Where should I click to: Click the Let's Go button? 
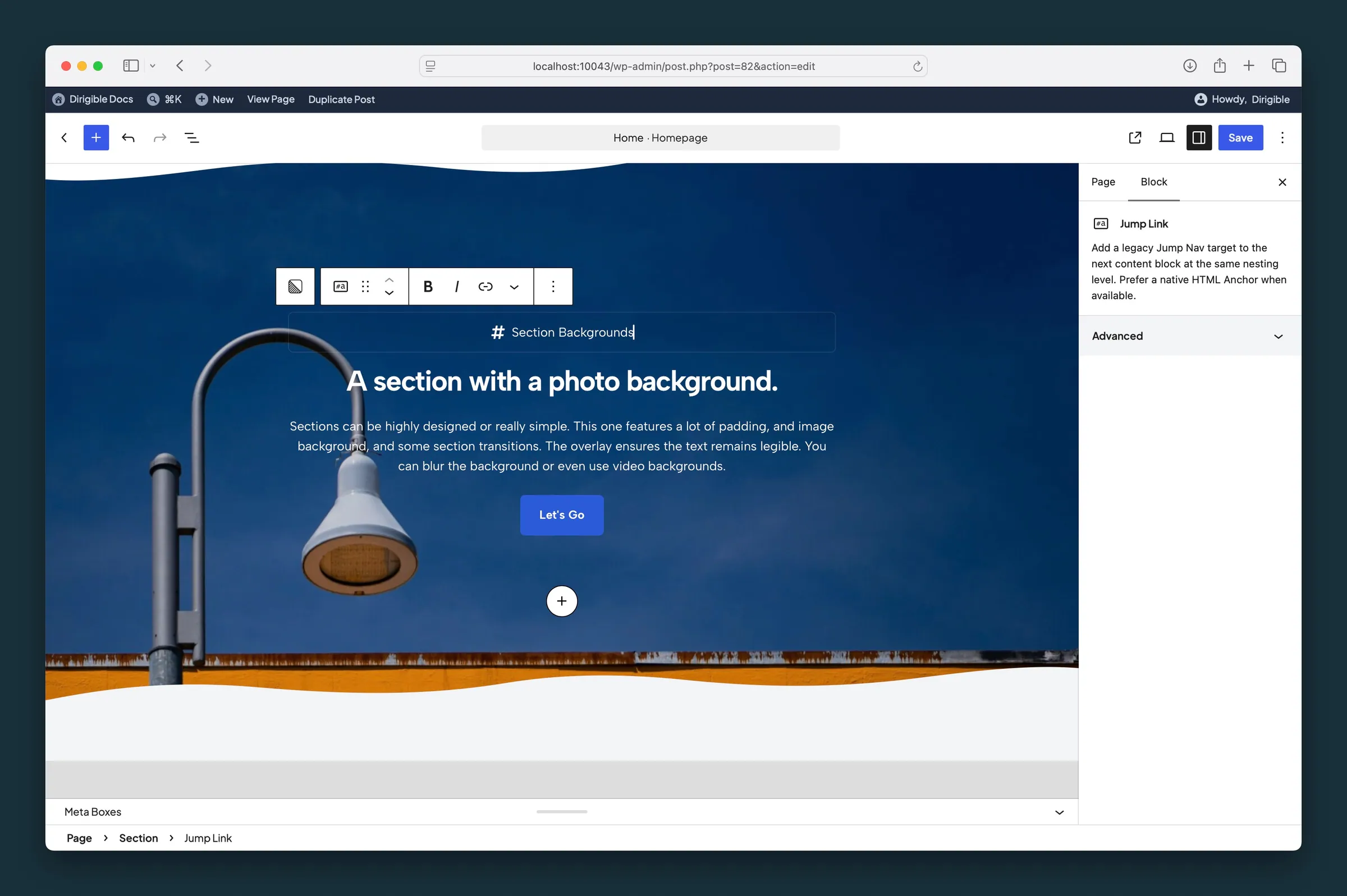pos(561,515)
